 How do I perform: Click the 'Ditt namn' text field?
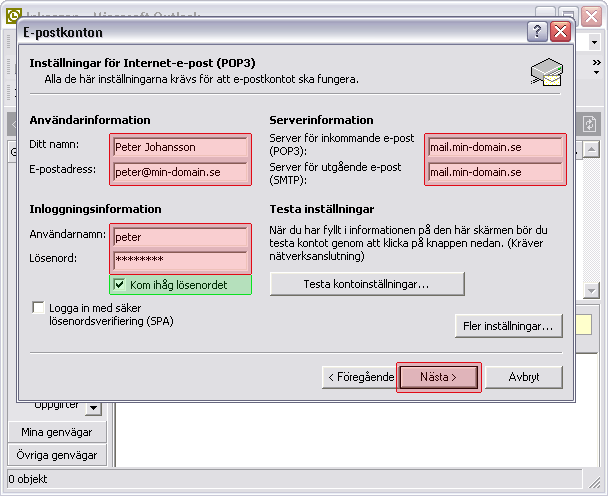[180, 147]
